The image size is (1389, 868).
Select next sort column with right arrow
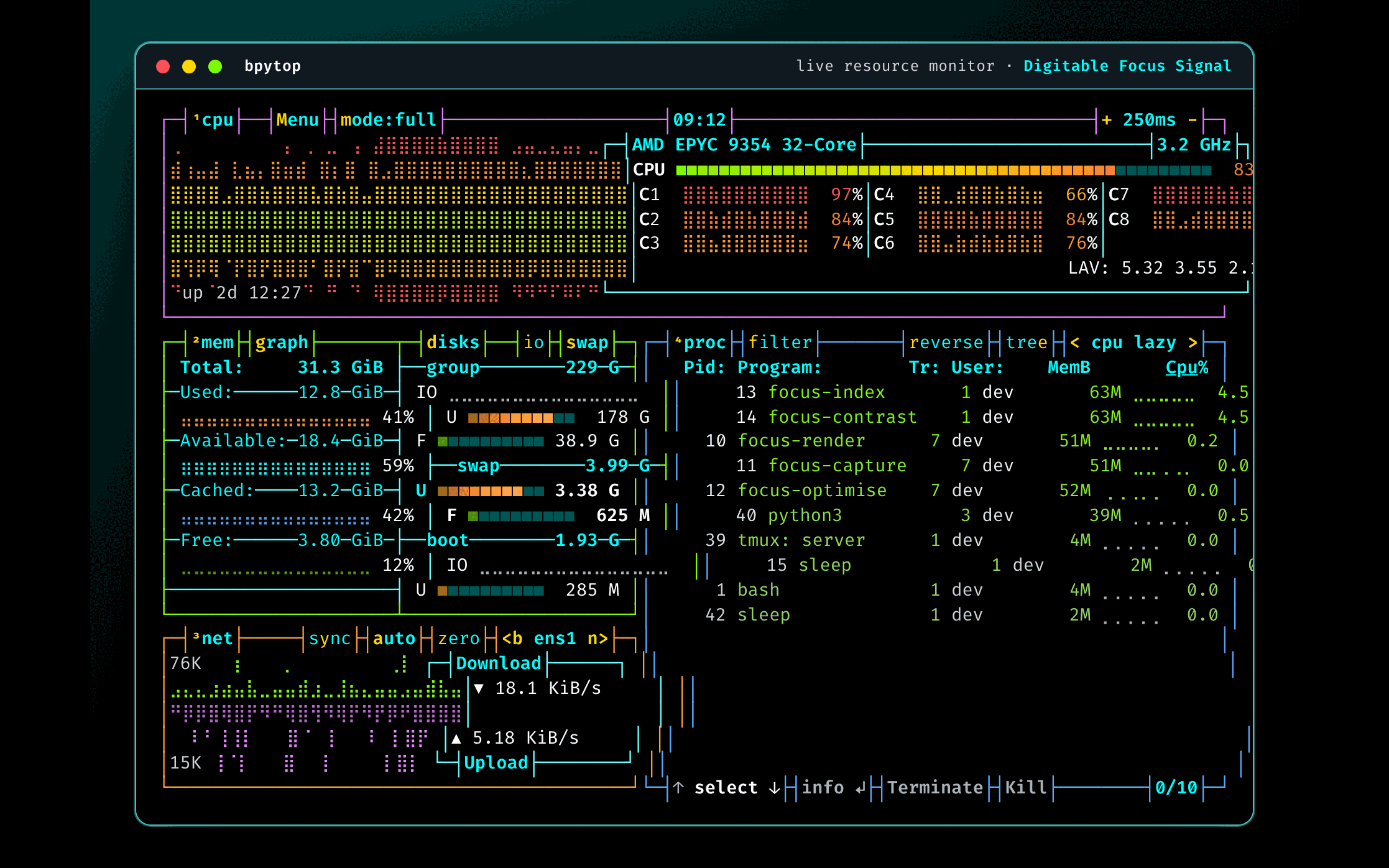[x=1193, y=342]
